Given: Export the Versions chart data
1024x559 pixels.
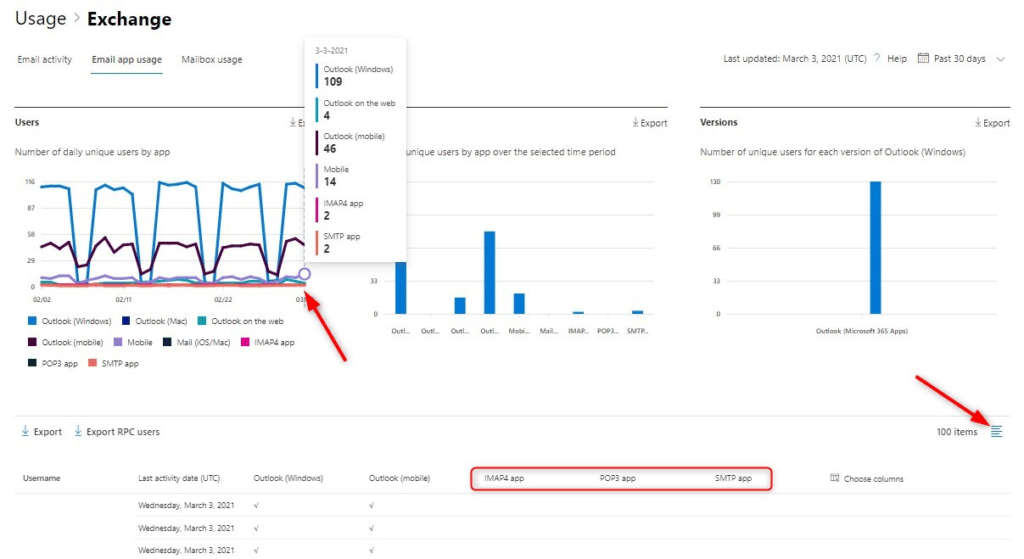Looking at the screenshot, I should click(992, 123).
